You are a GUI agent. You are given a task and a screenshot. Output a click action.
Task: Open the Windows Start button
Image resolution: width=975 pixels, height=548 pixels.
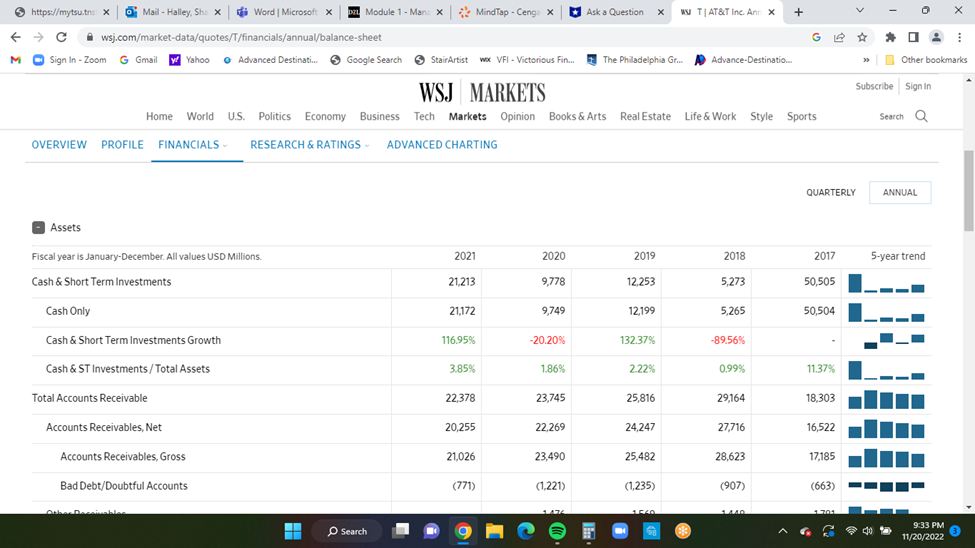click(x=293, y=531)
